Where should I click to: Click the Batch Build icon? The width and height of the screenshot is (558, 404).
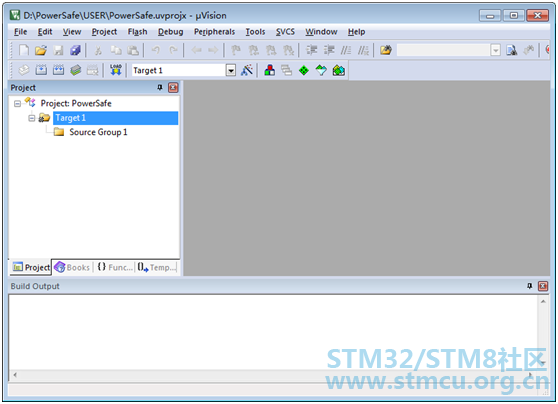(75, 70)
